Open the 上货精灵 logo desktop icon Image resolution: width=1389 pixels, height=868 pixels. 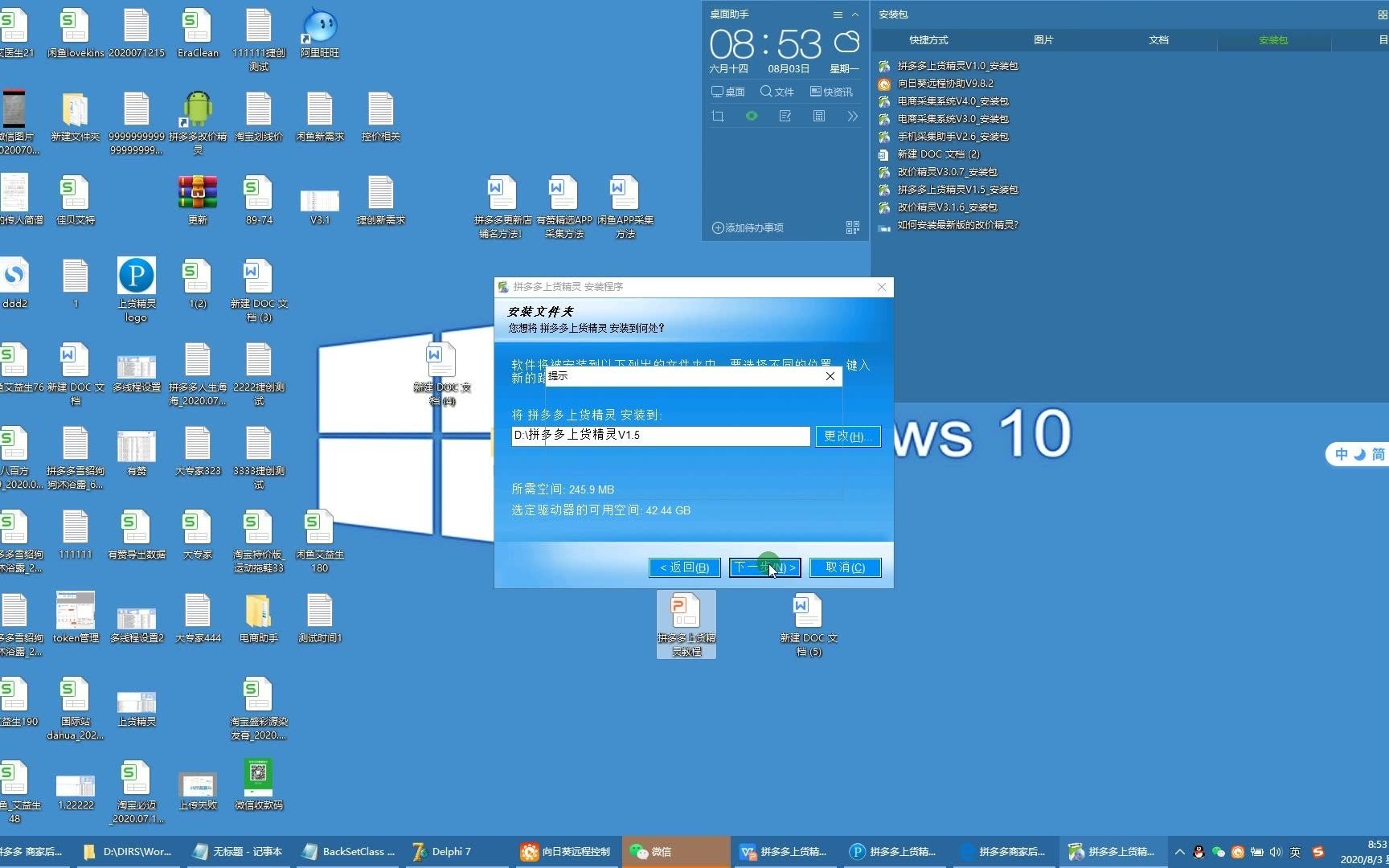137,289
